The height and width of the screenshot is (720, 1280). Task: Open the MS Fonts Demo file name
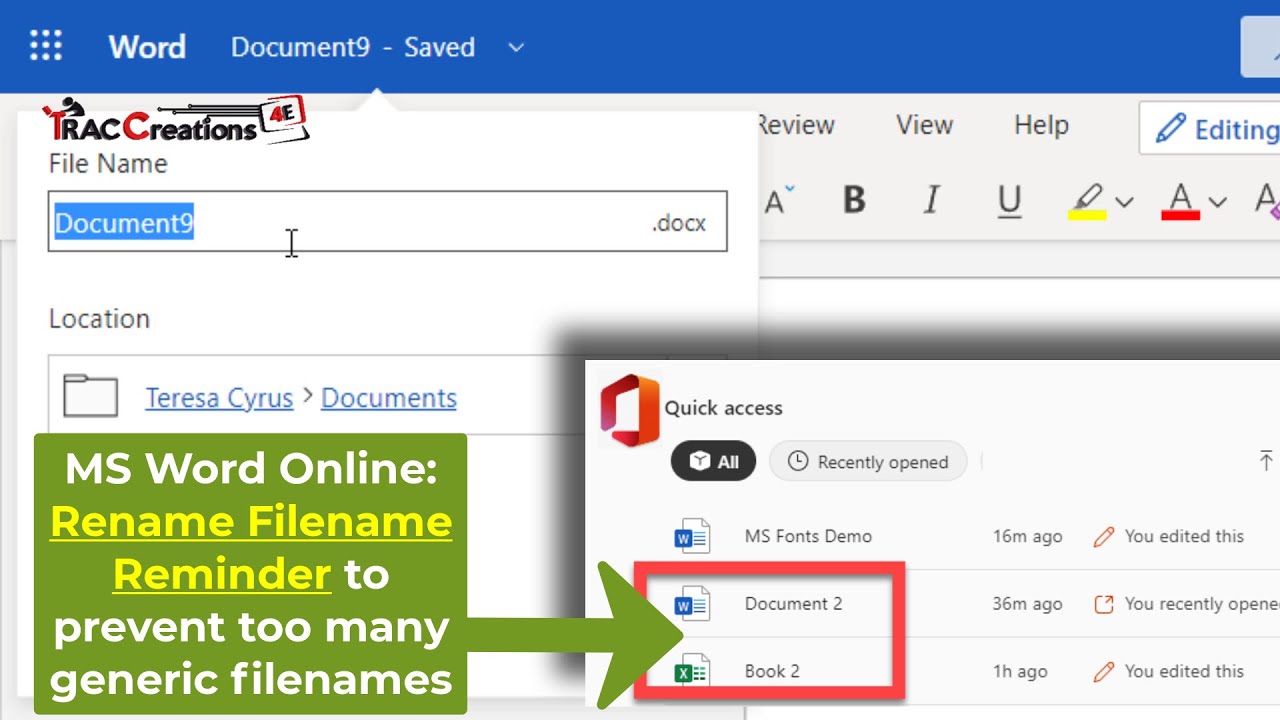click(808, 536)
